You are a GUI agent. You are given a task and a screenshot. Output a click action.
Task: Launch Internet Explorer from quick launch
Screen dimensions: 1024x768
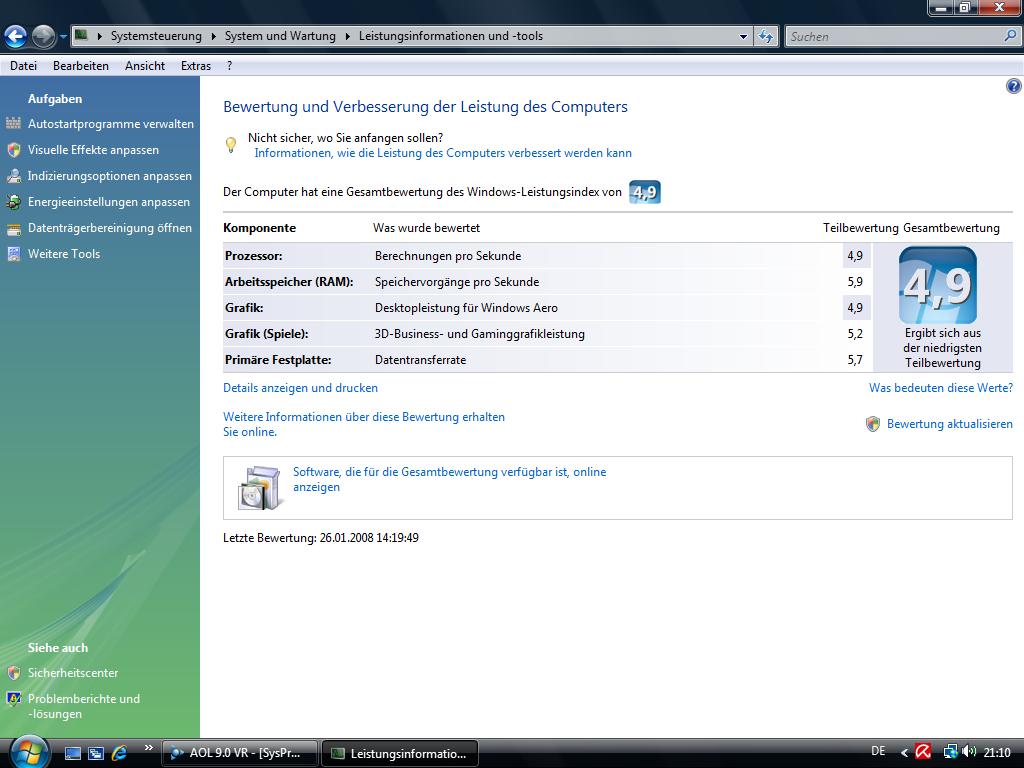click(120, 753)
